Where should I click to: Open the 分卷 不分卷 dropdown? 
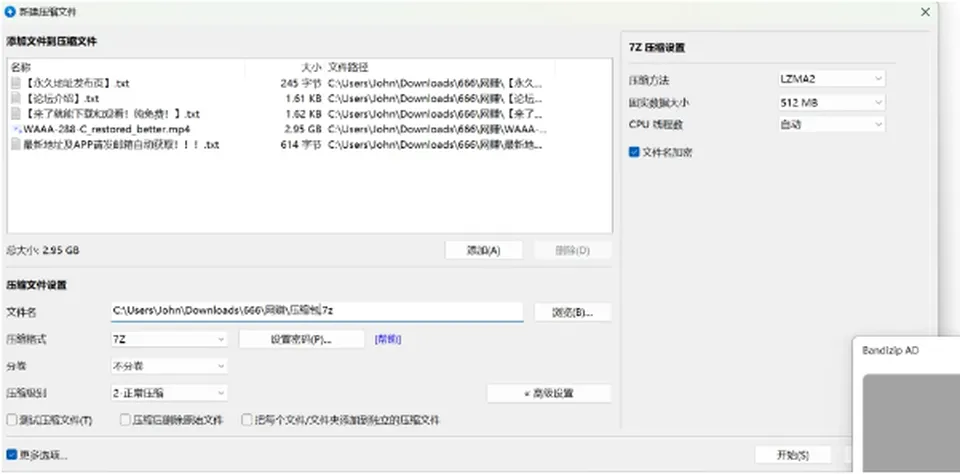coord(169,366)
